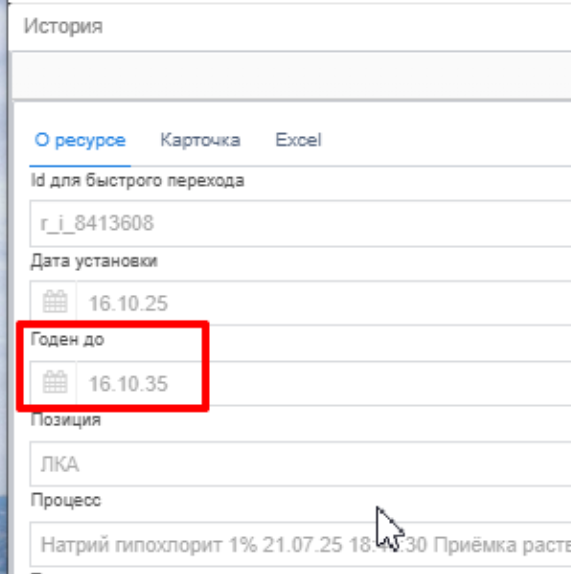Click the Id field r_i_8413608
571x574 pixels.
[300, 223]
